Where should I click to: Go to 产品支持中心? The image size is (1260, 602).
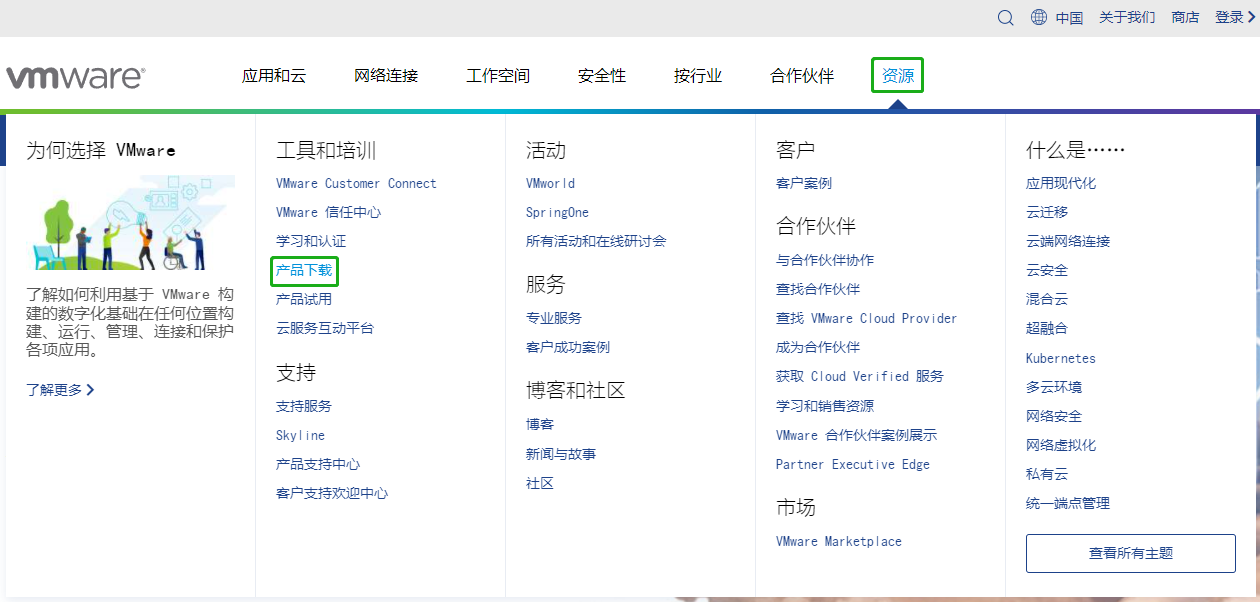click(318, 464)
